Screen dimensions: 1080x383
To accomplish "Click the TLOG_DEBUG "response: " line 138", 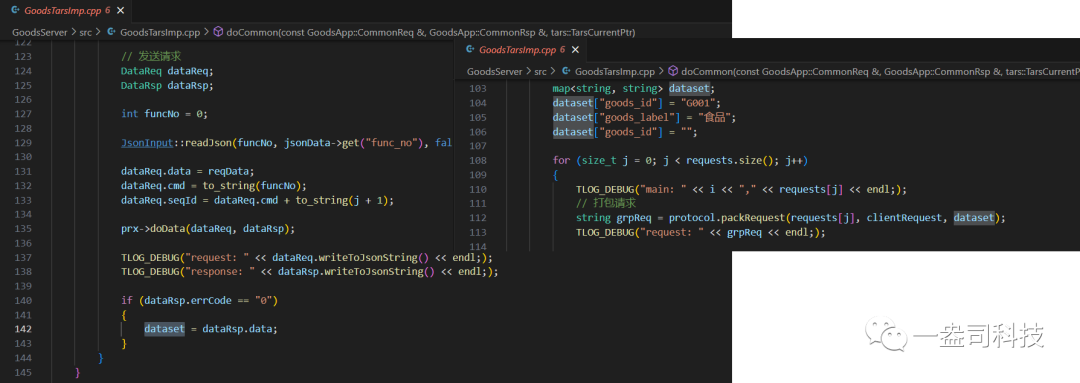I will pyautogui.click(x=309, y=271).
